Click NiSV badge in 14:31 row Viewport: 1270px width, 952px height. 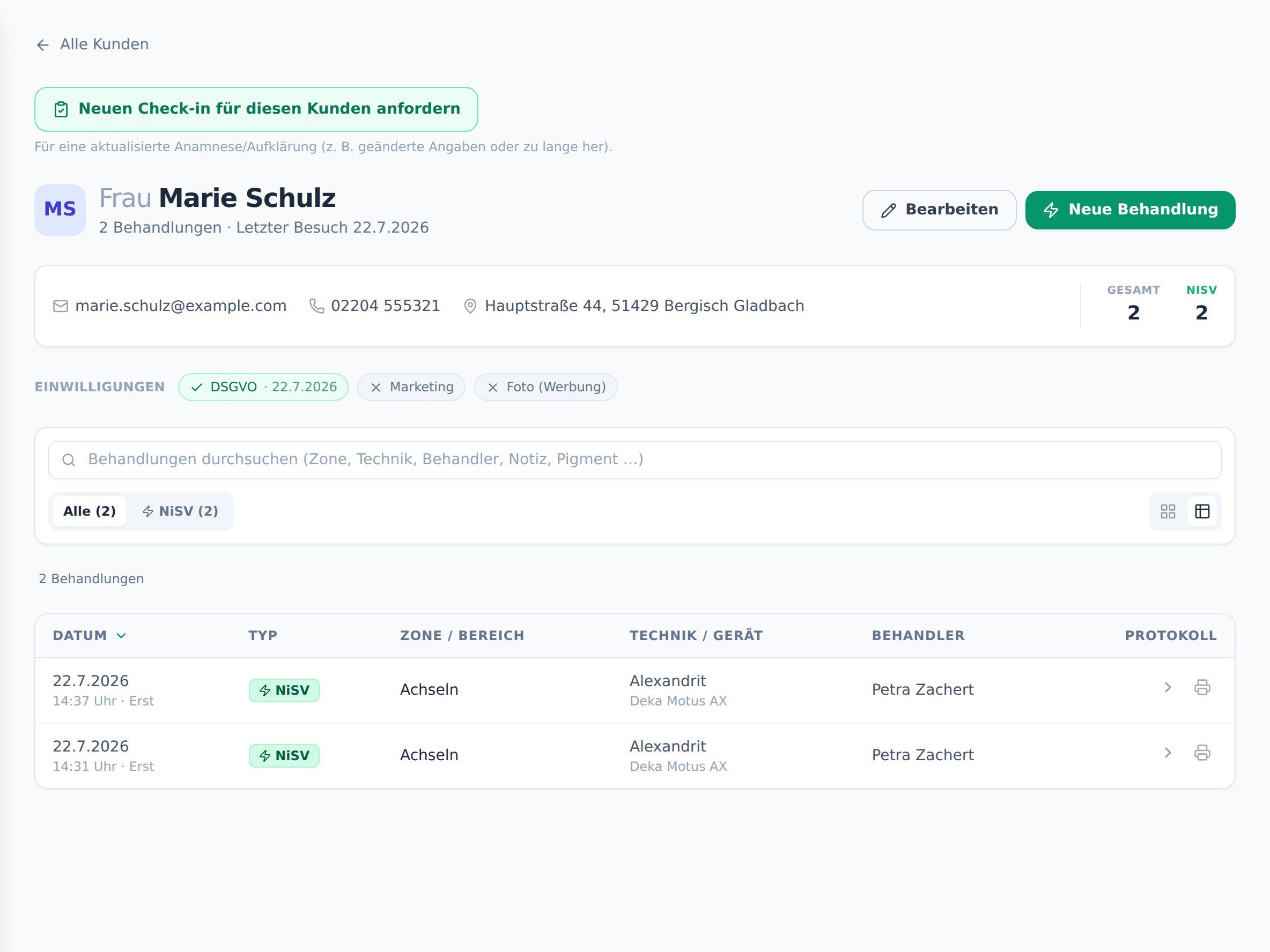pyautogui.click(x=284, y=756)
